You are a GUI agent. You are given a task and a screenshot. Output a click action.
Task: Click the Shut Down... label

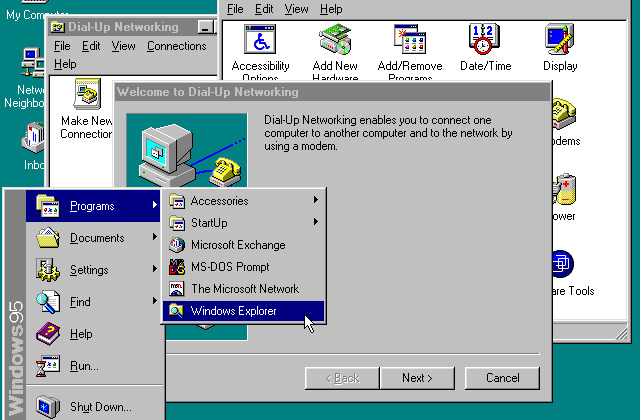100,407
